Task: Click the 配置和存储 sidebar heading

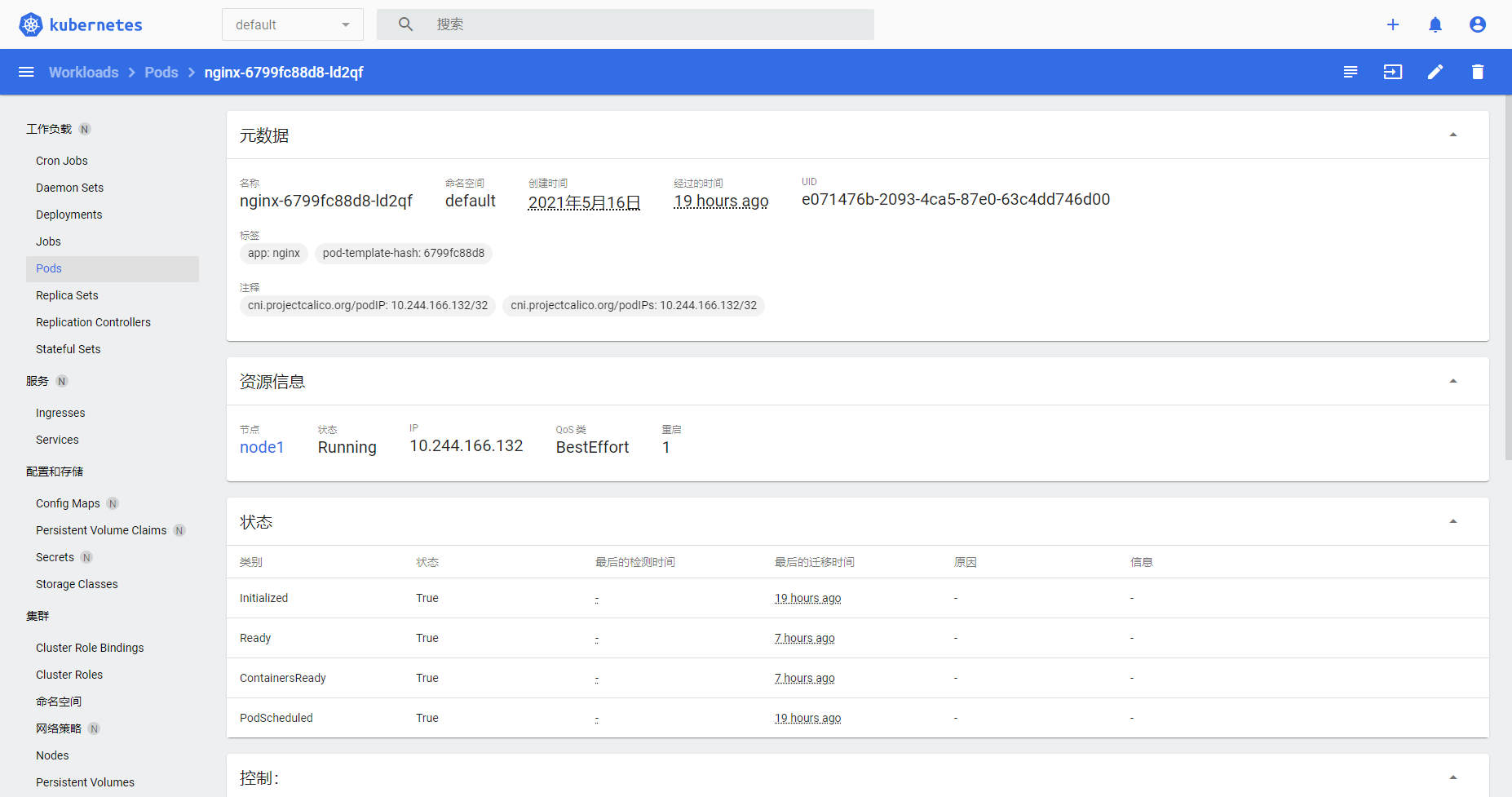Action: [55, 472]
